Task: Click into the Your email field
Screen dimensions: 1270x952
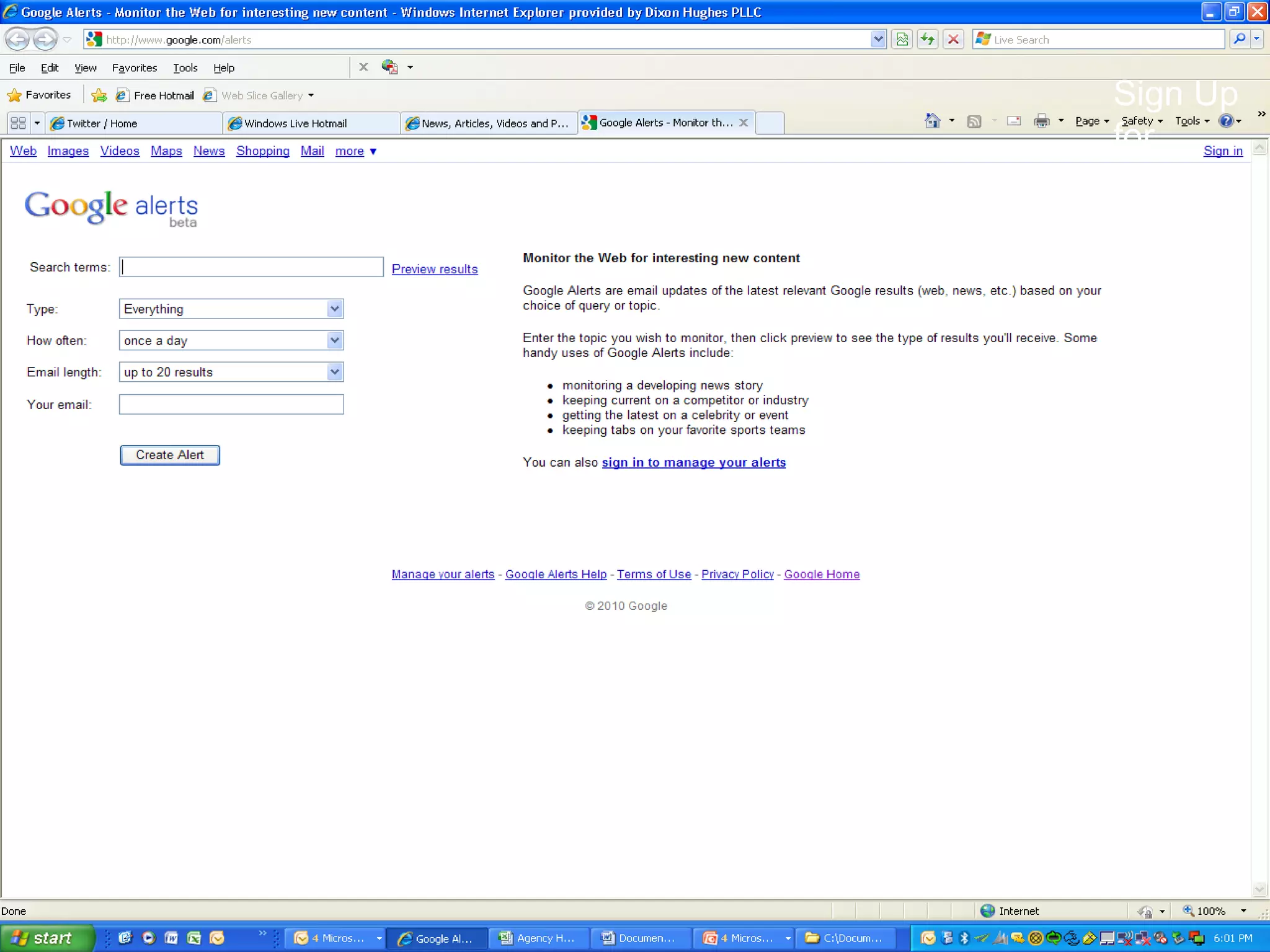Action: coord(231,404)
